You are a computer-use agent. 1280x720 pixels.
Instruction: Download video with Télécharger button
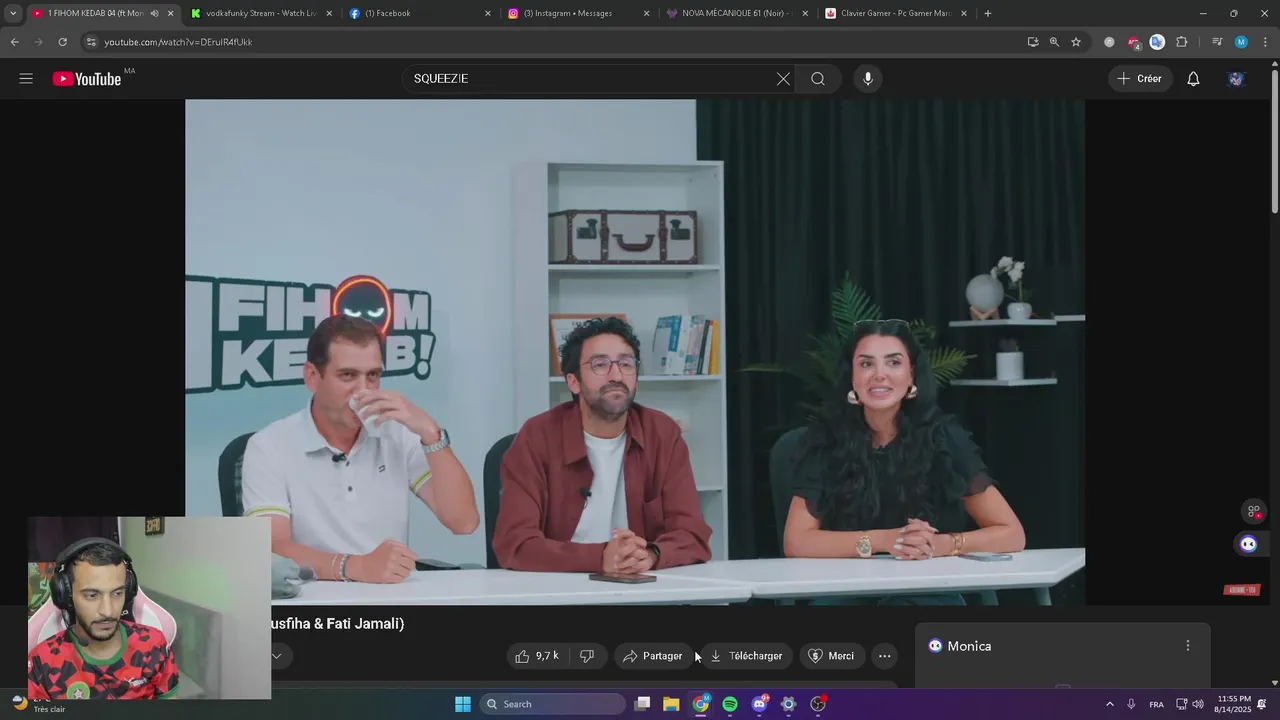coord(746,656)
